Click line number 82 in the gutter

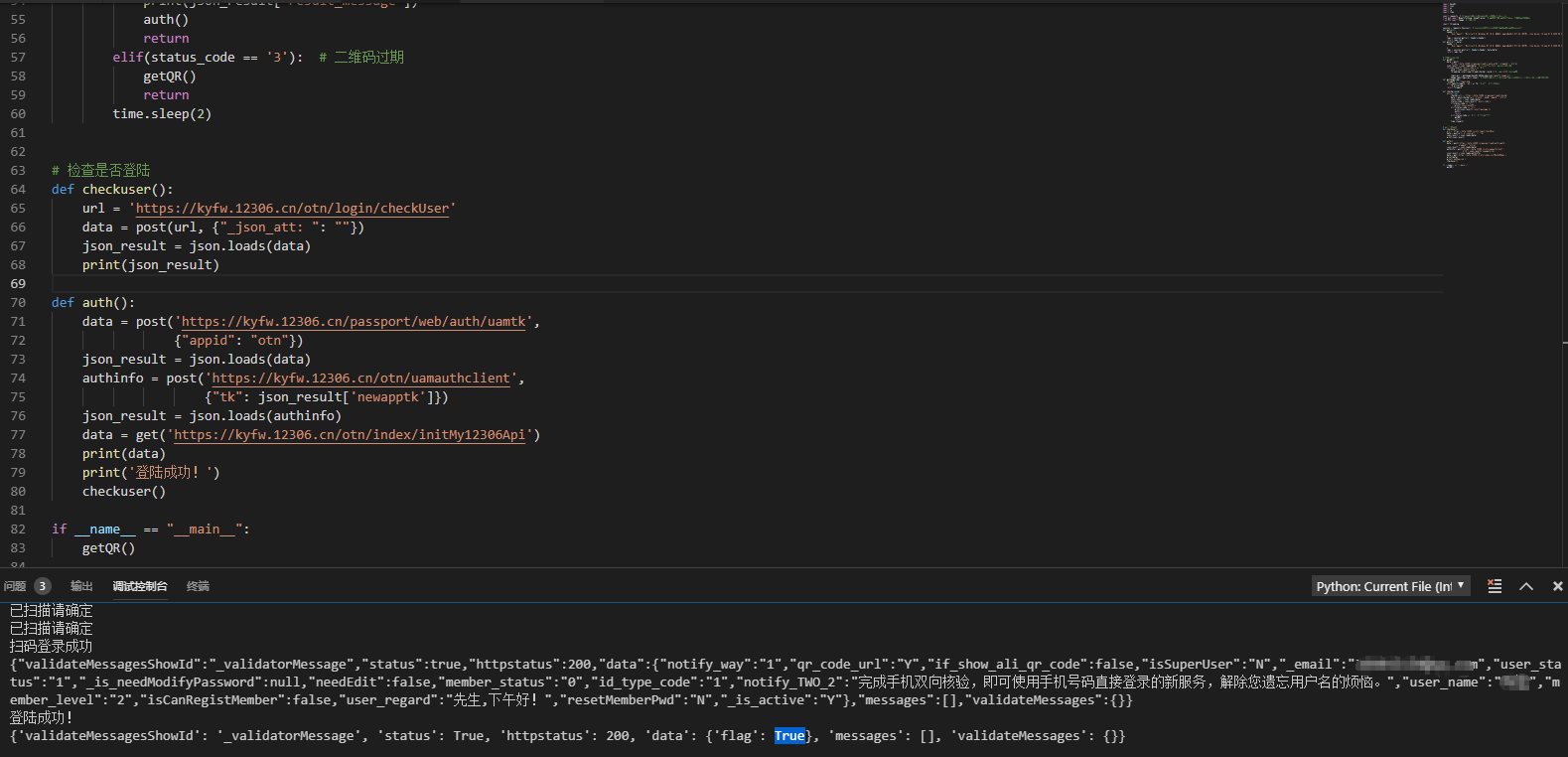pyautogui.click(x=18, y=530)
